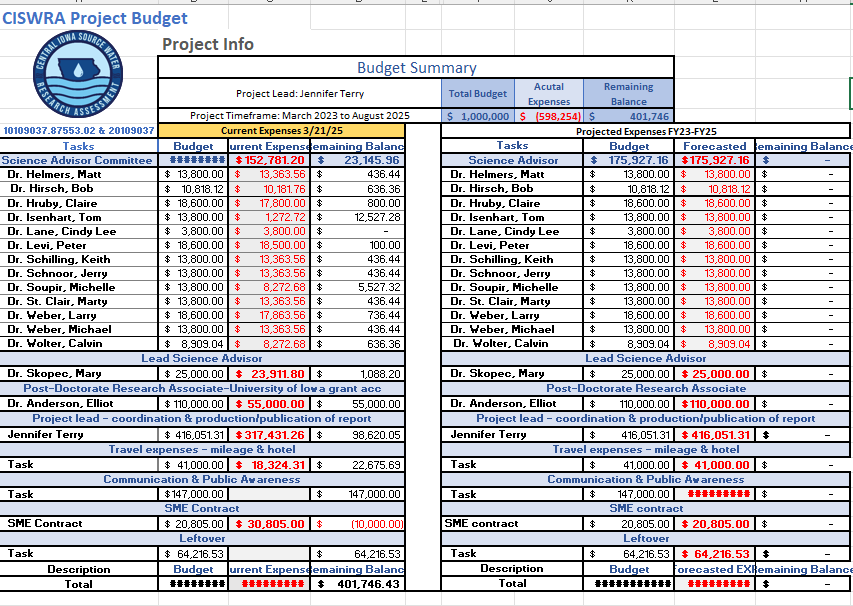Select Dr. Skopec's 1,088.20 remaining balance

[357, 374]
